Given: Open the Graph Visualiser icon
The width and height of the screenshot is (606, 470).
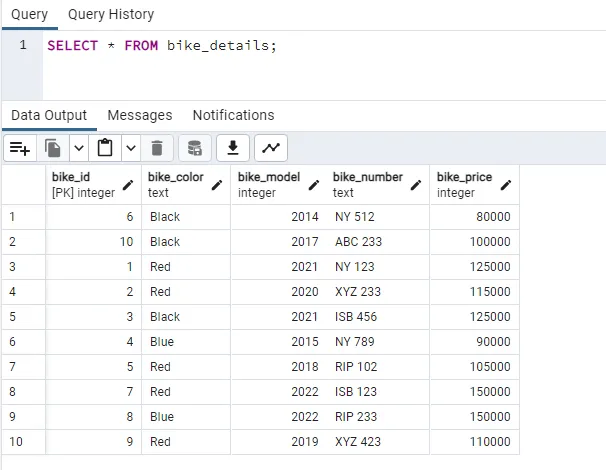Looking at the screenshot, I should [271, 148].
